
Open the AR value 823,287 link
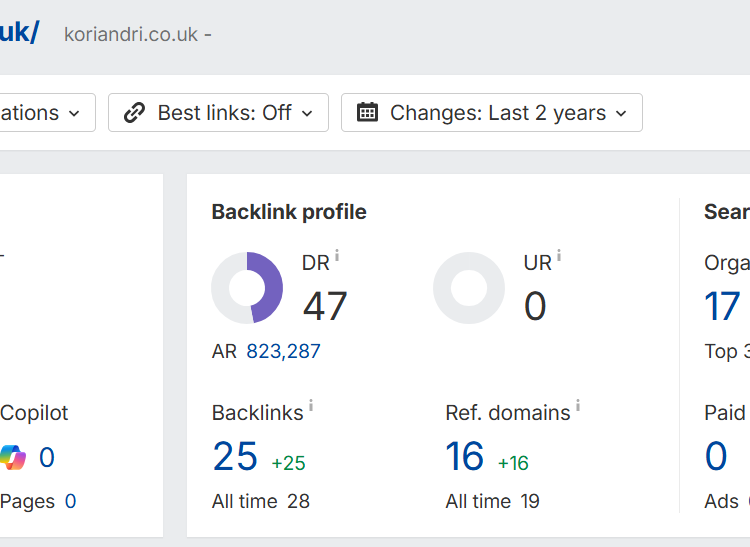pyautogui.click(x=283, y=351)
